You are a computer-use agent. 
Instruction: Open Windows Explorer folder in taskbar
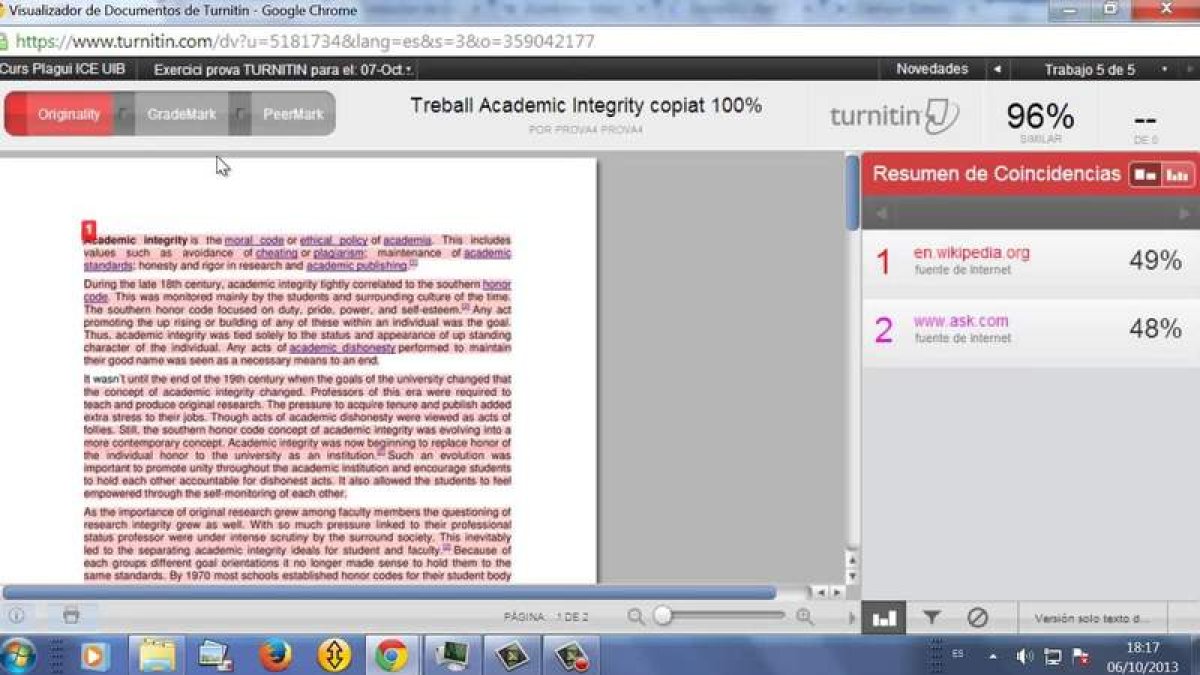[158, 655]
